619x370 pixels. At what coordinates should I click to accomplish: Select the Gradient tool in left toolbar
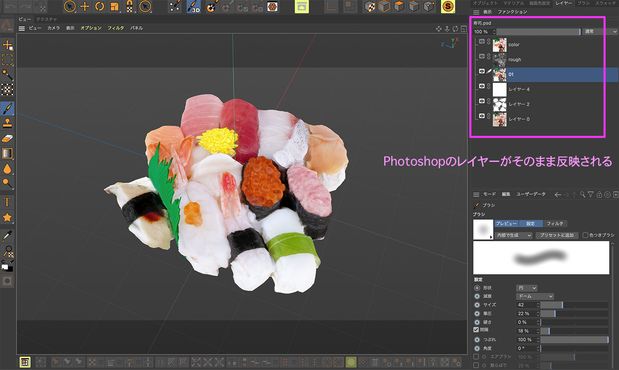point(8,153)
